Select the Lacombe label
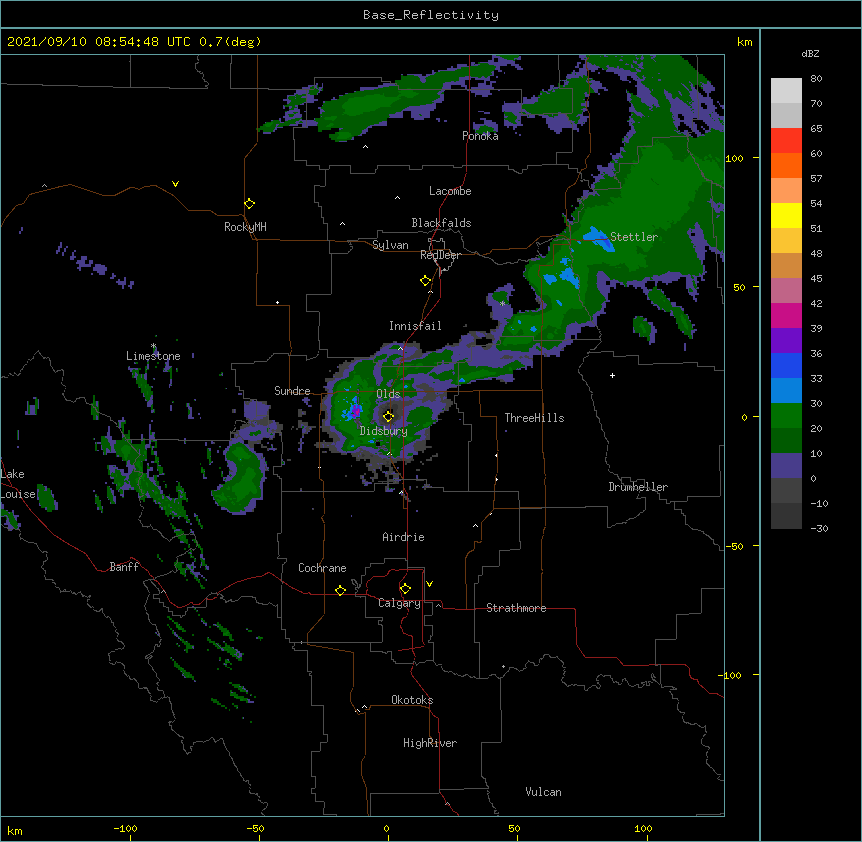This screenshot has width=862, height=842. pos(450,191)
